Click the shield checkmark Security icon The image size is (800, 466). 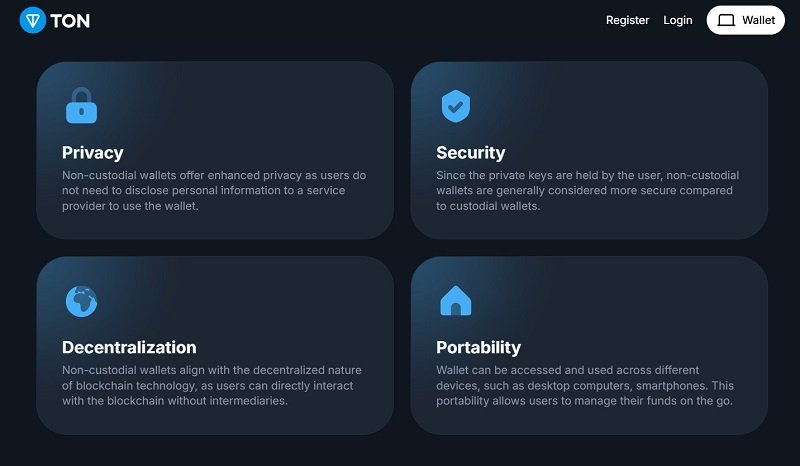click(456, 106)
